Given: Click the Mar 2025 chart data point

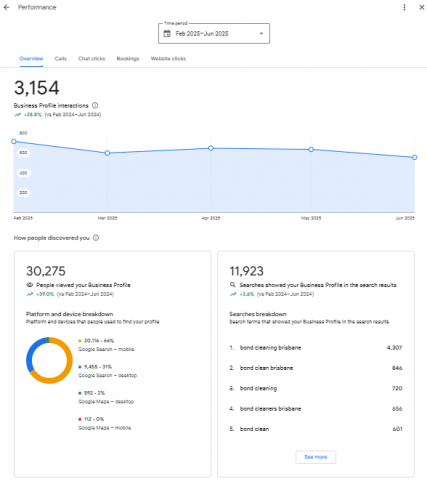Looking at the screenshot, I should (107, 153).
